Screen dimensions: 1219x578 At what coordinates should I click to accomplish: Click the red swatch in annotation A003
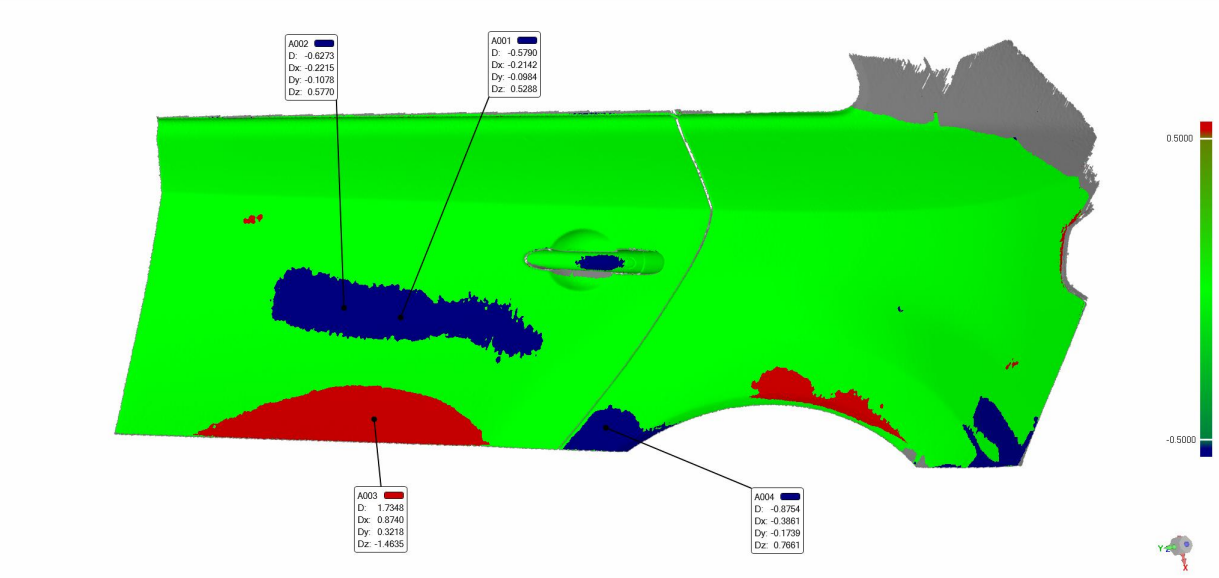coord(393,495)
